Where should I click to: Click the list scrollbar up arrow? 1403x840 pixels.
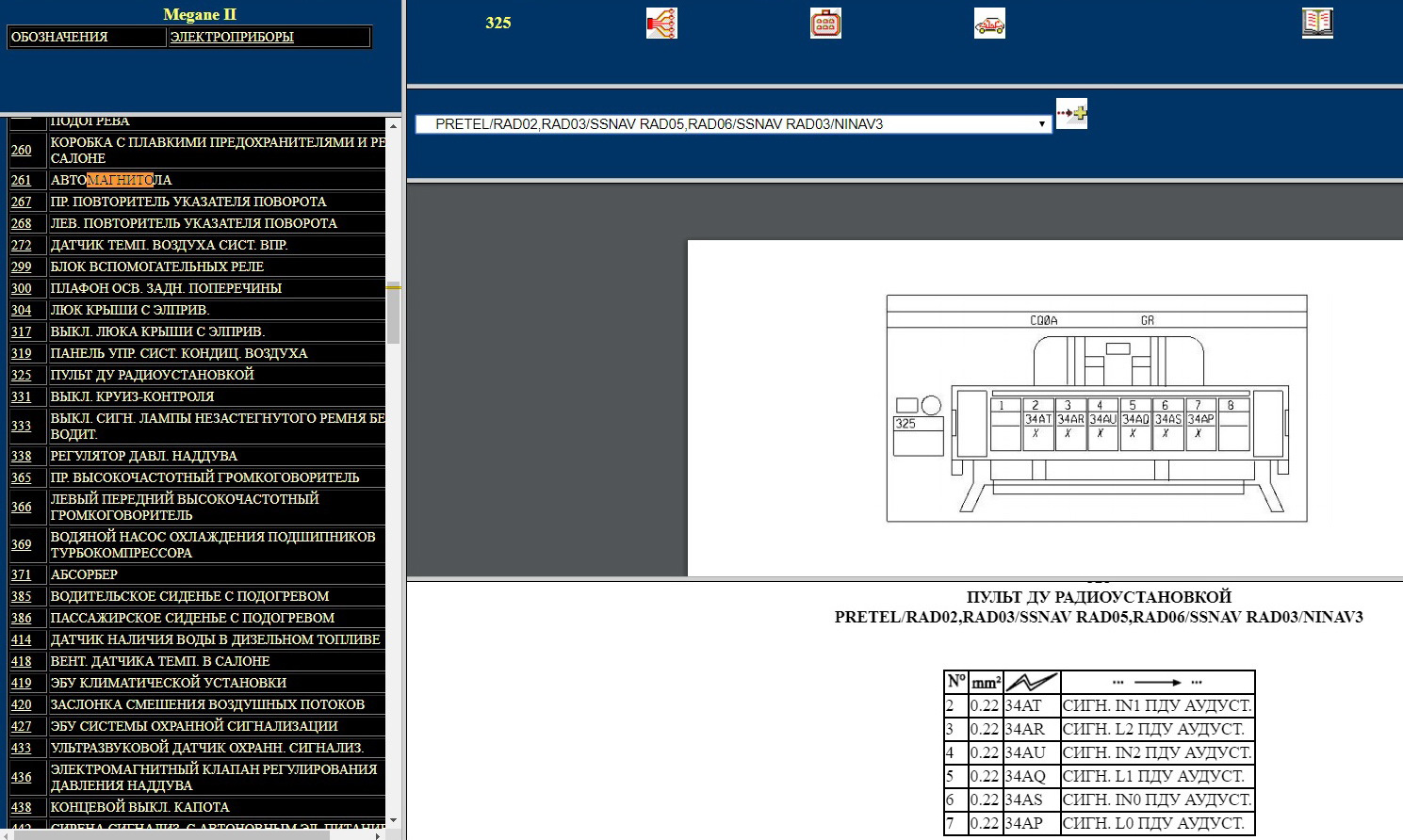[x=393, y=124]
